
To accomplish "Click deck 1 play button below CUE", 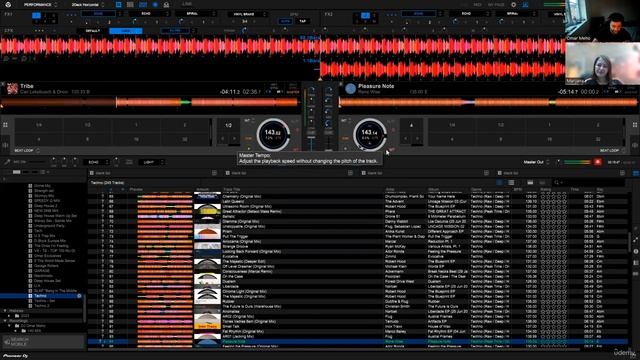I will (x=249, y=148).
